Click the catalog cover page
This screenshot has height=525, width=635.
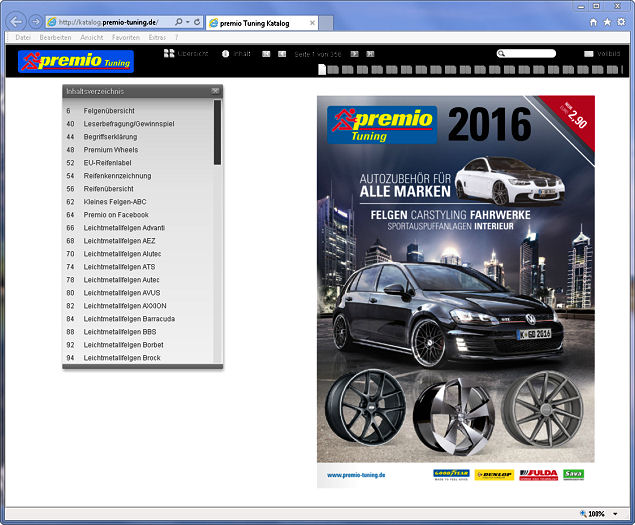point(456,291)
